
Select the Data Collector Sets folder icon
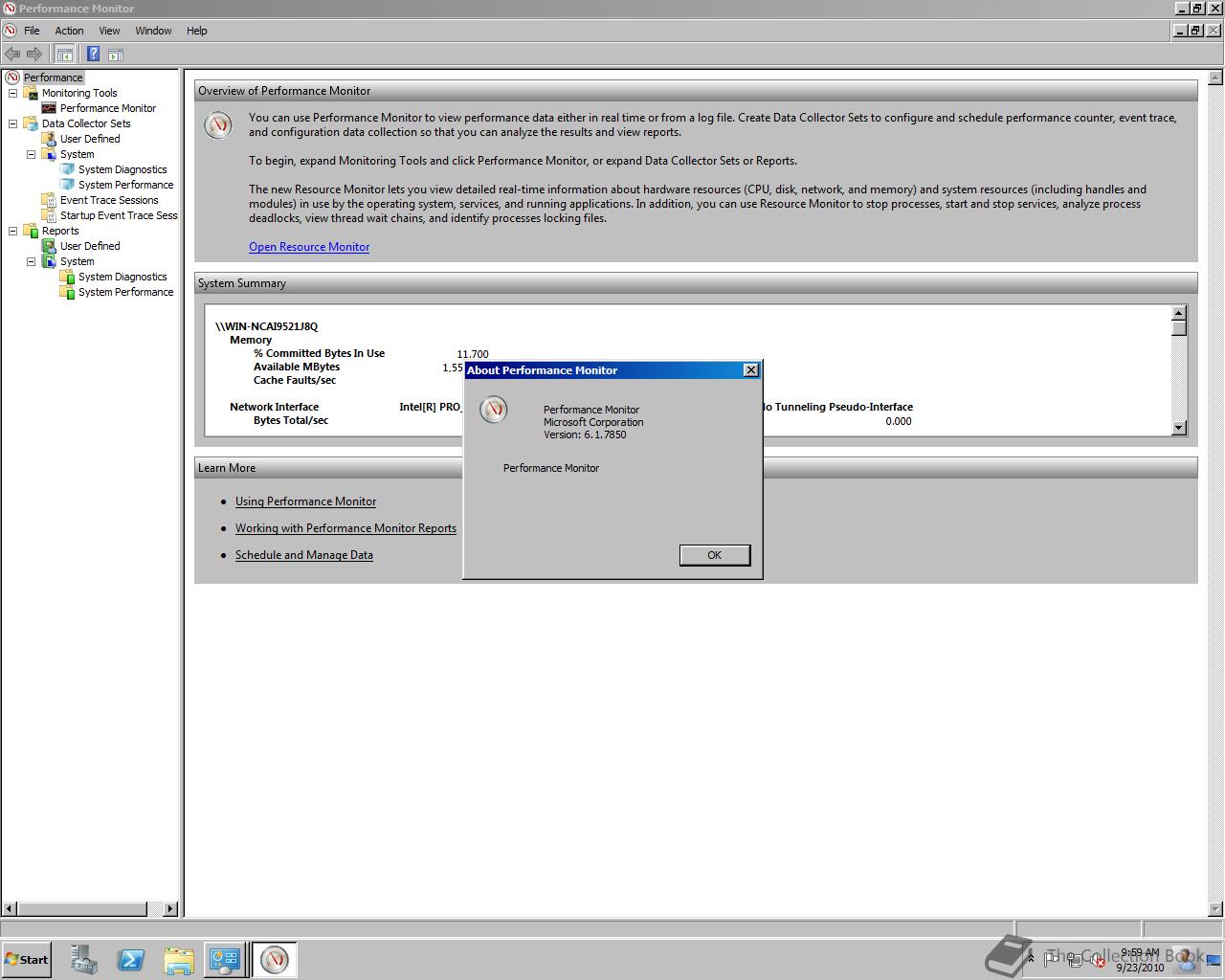coord(31,123)
